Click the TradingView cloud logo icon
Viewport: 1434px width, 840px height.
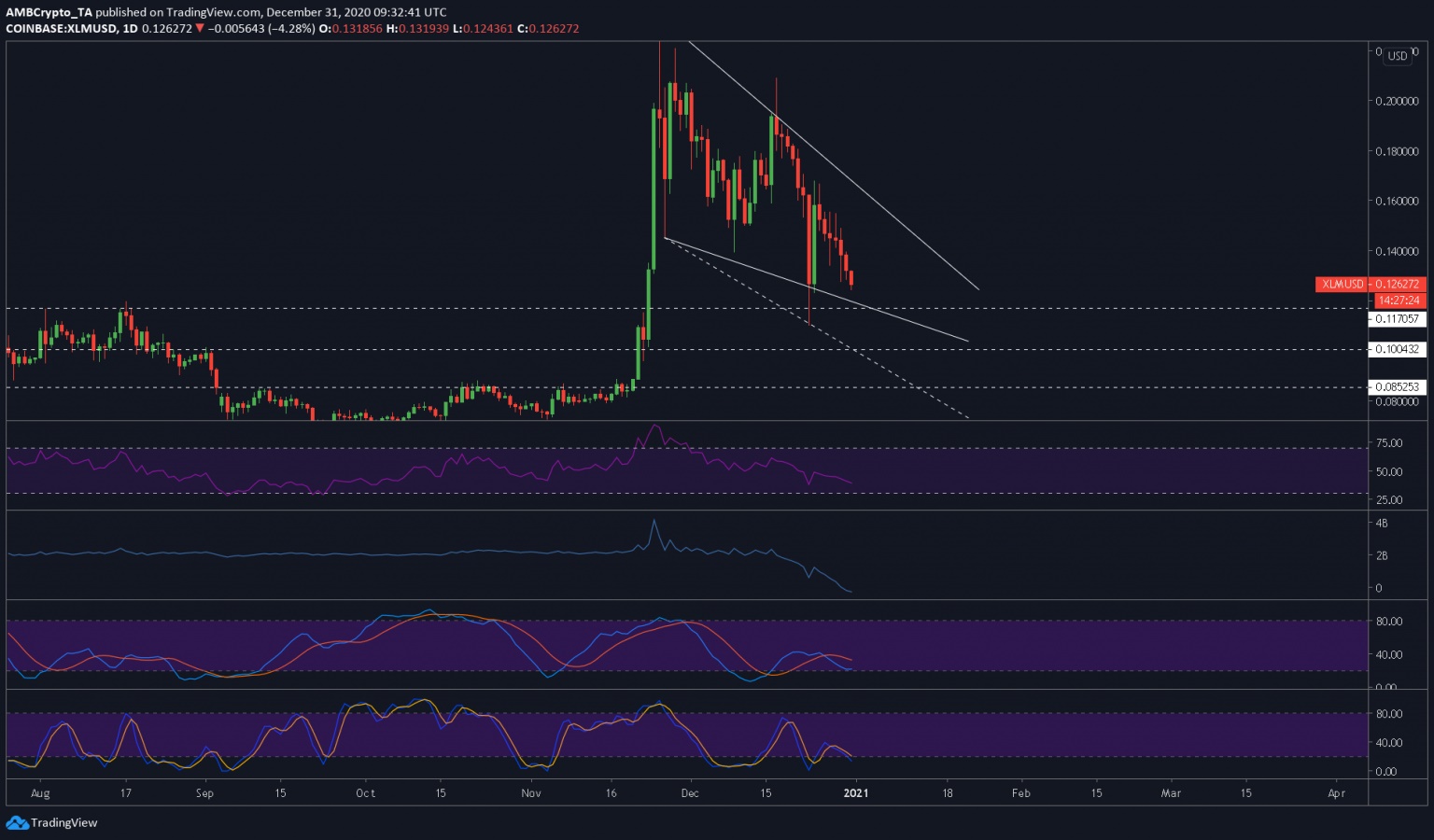[17, 822]
